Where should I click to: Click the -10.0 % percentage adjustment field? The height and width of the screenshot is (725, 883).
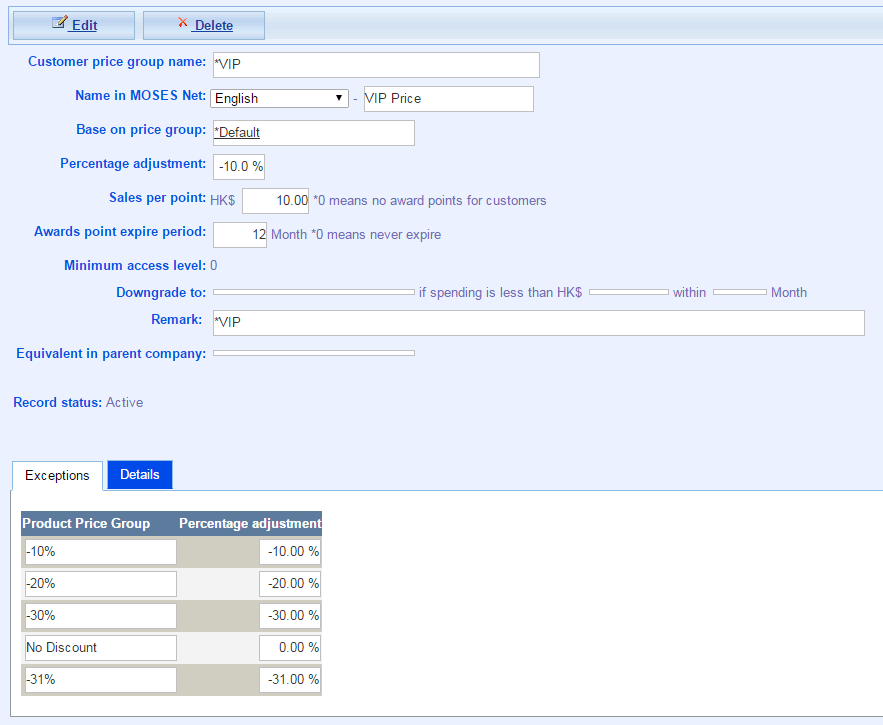click(239, 167)
